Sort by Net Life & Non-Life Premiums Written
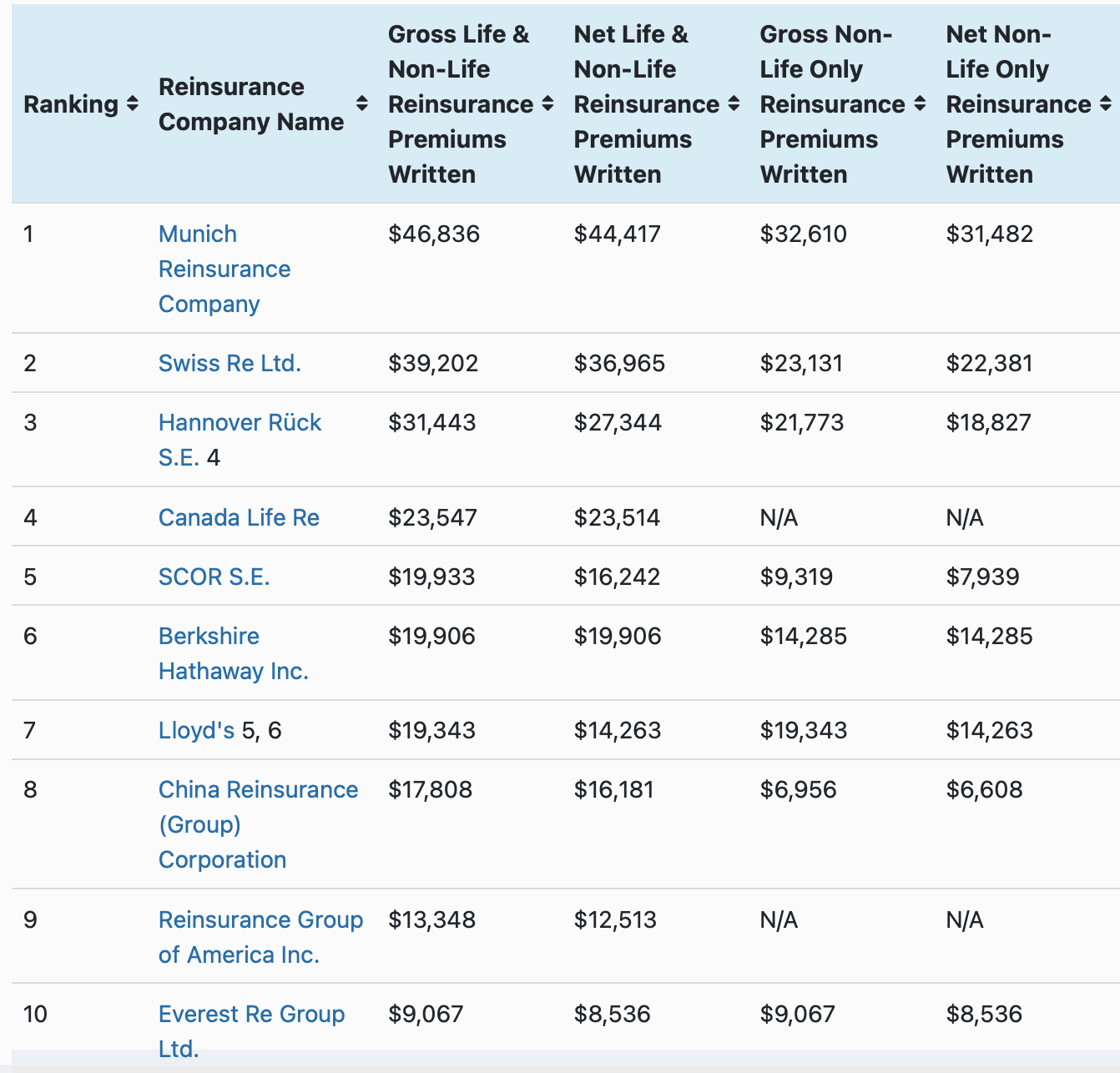Screen dimensions: 1120x1073 click(x=734, y=104)
